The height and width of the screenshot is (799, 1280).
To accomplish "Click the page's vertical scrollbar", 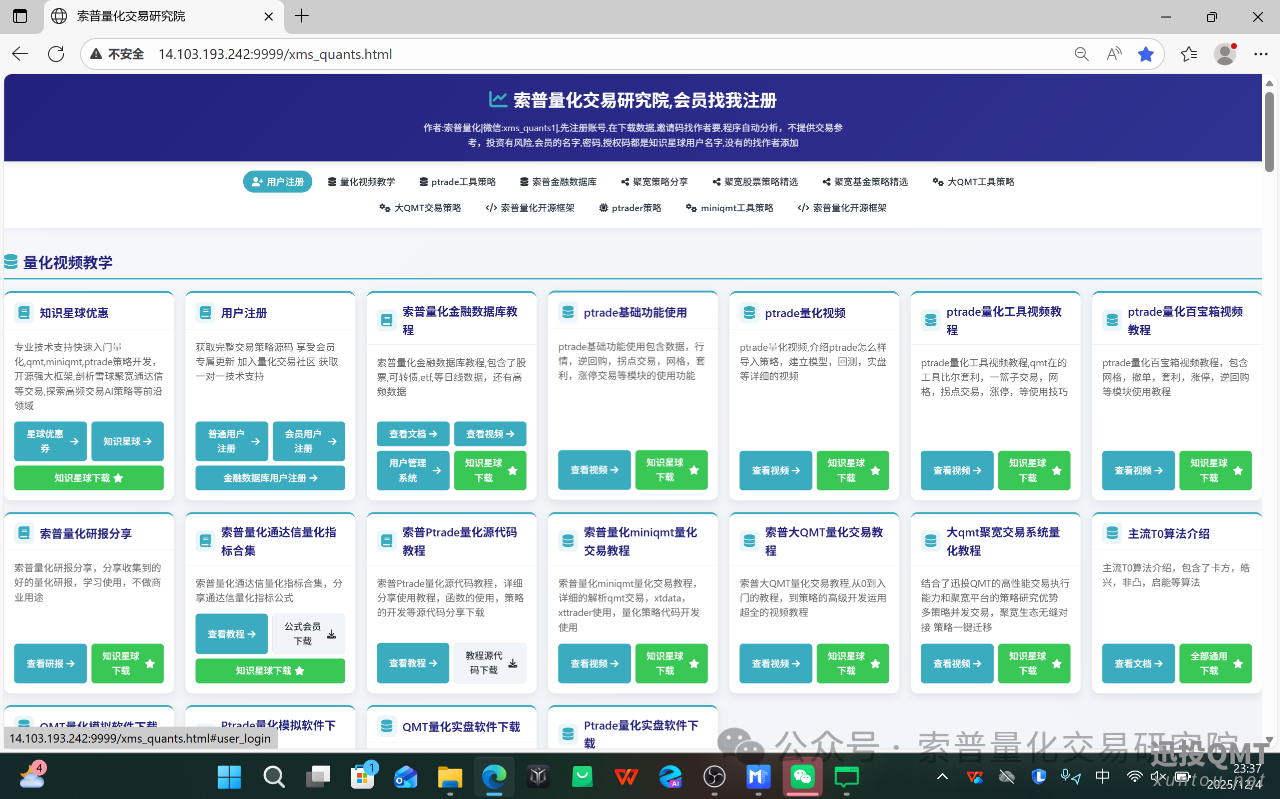I will coord(1269,130).
